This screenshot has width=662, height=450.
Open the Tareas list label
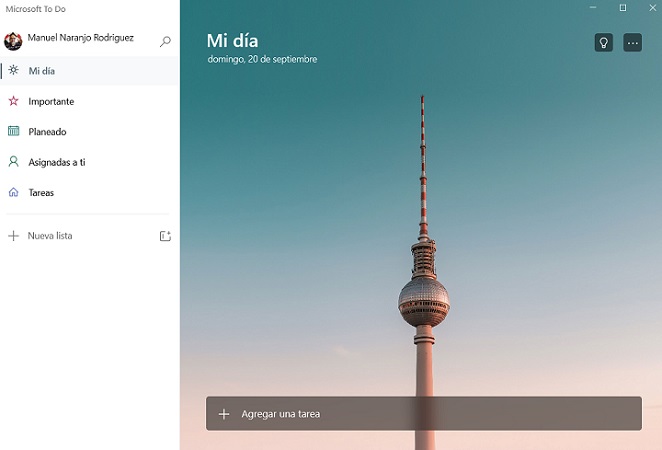(41, 193)
